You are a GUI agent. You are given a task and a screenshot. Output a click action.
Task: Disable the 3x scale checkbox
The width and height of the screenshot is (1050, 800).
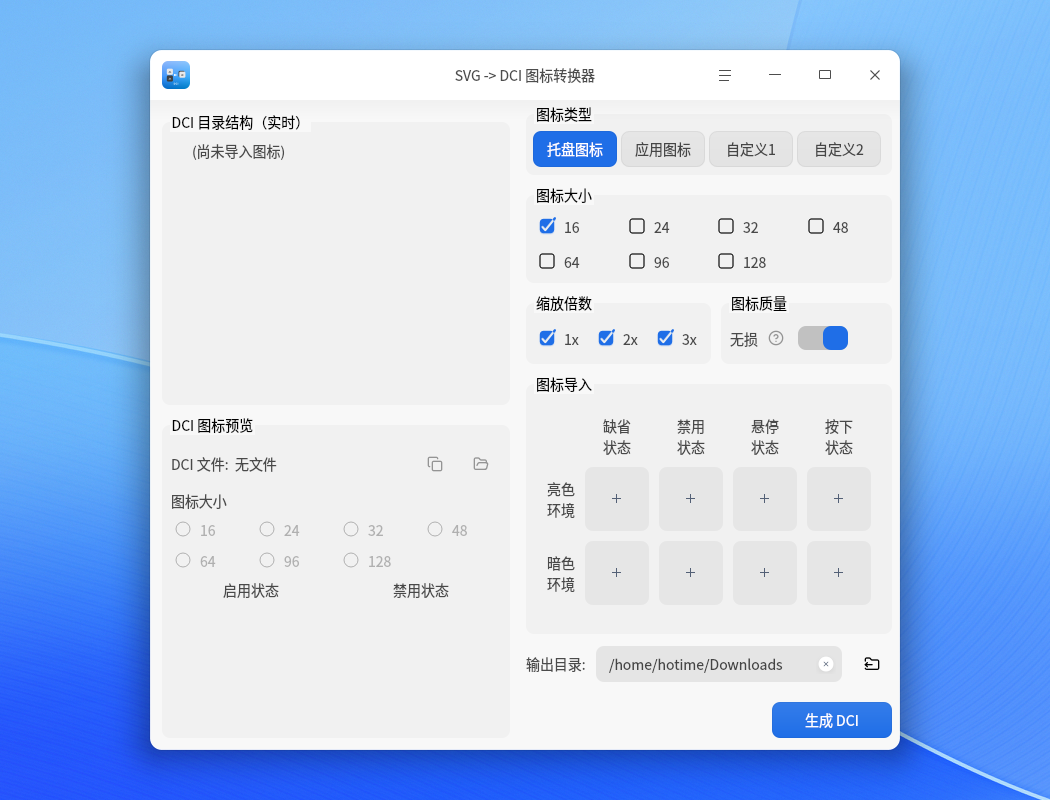point(665,338)
